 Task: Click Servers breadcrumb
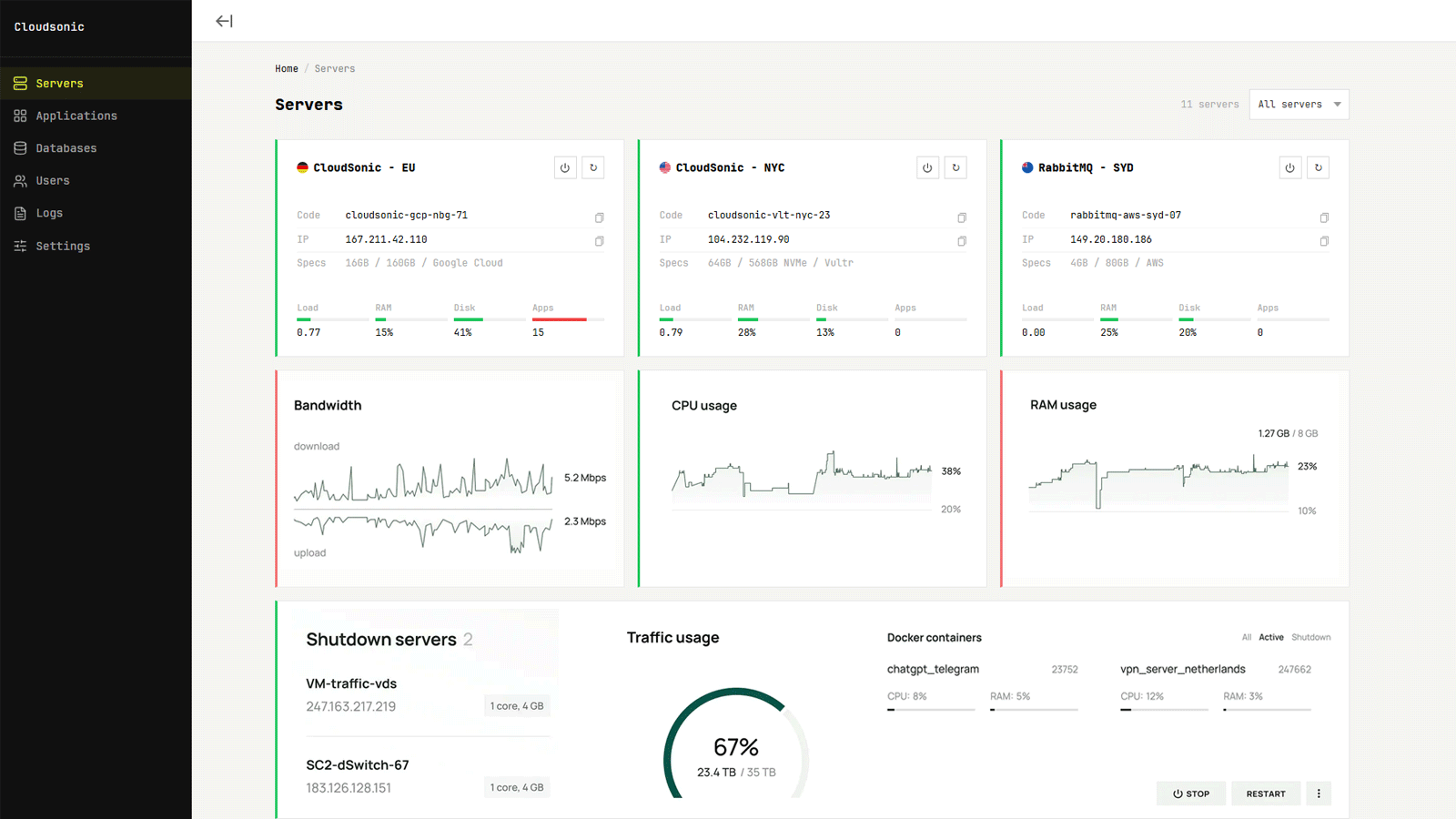coord(335,68)
